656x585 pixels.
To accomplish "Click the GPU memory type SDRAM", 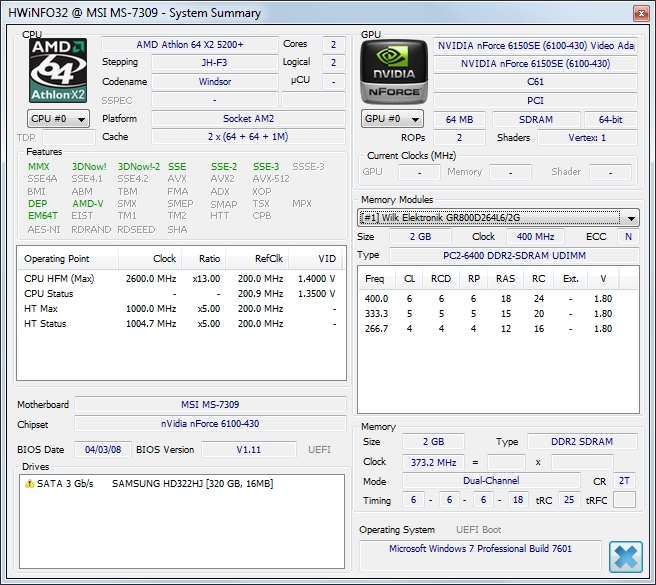I will tap(536, 120).
